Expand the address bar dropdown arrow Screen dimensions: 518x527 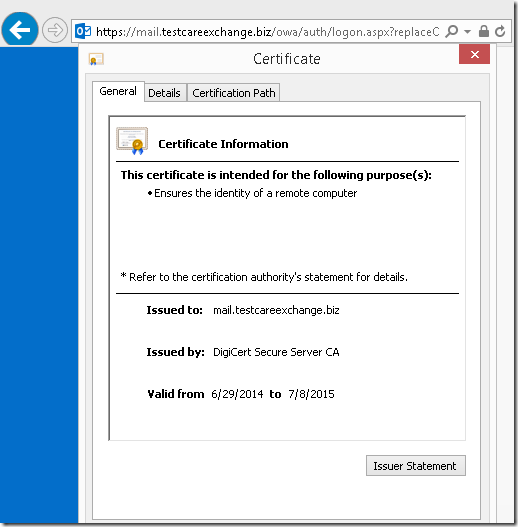click(467, 32)
